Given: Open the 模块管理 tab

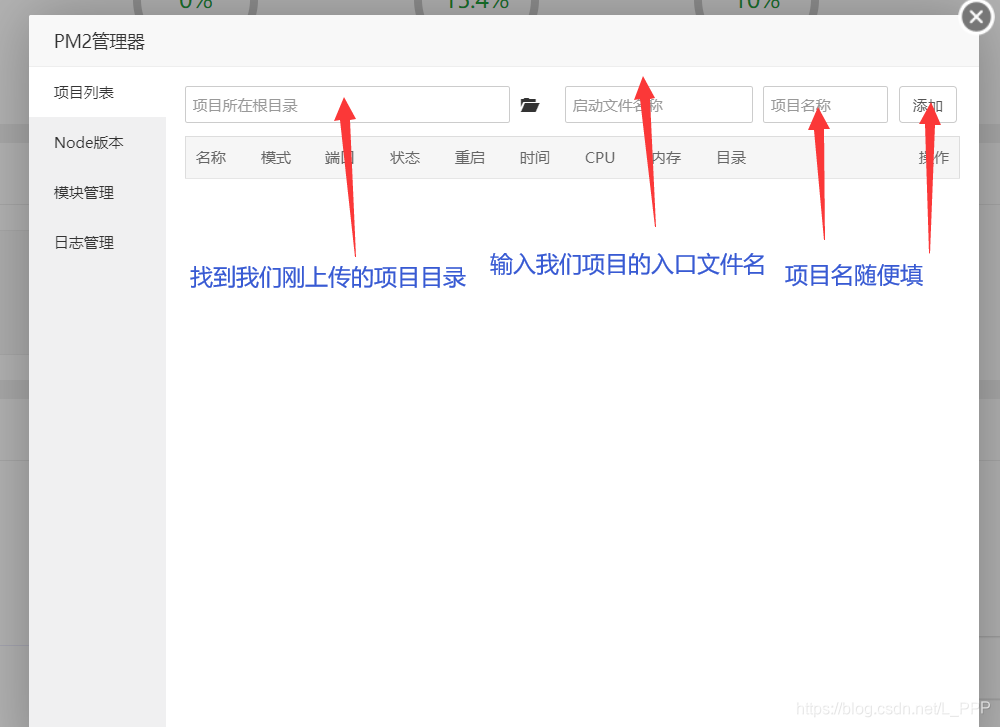Looking at the screenshot, I should click(x=97, y=193).
